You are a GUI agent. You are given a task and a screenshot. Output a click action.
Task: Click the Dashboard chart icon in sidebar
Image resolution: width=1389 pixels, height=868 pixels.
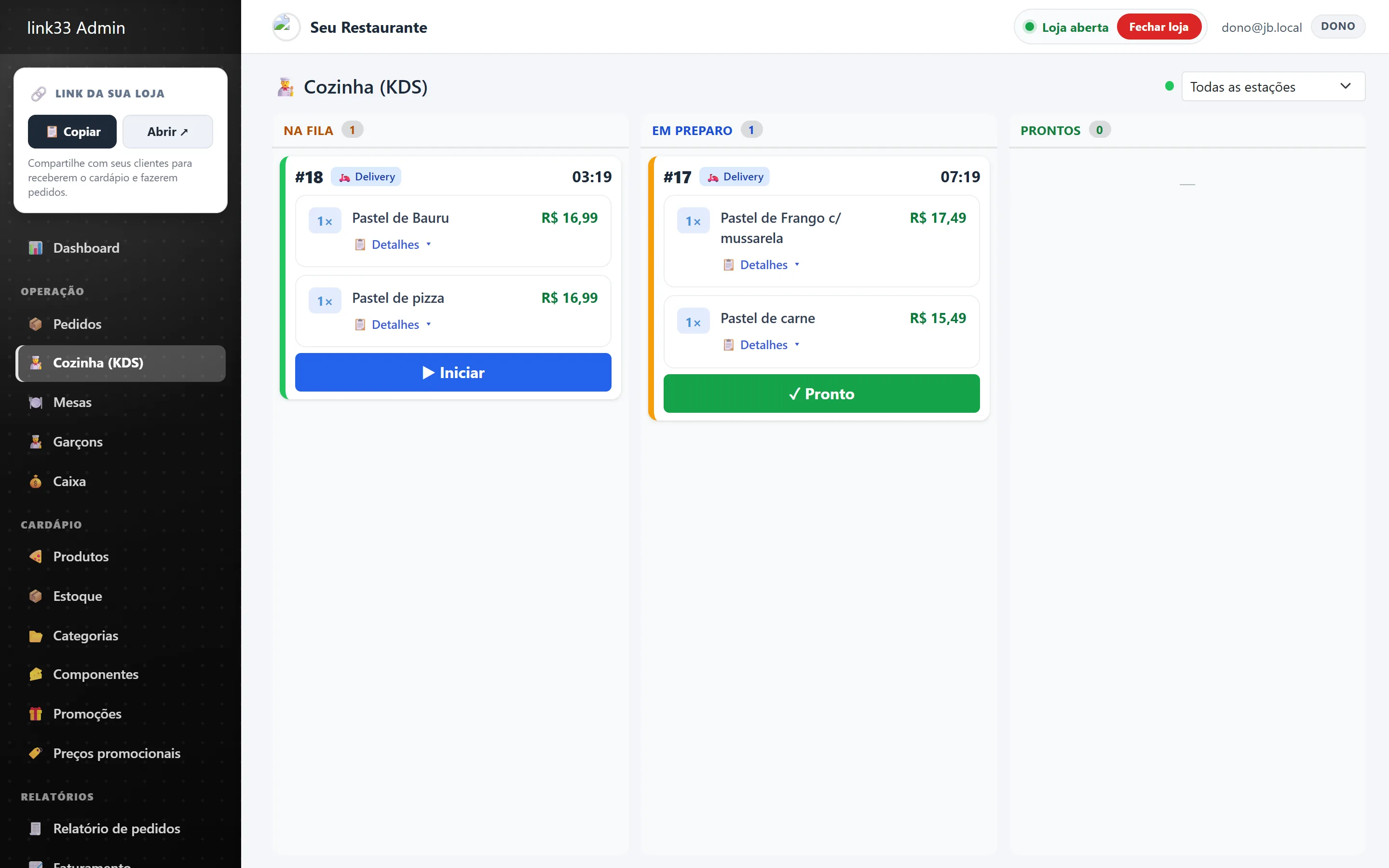36,248
